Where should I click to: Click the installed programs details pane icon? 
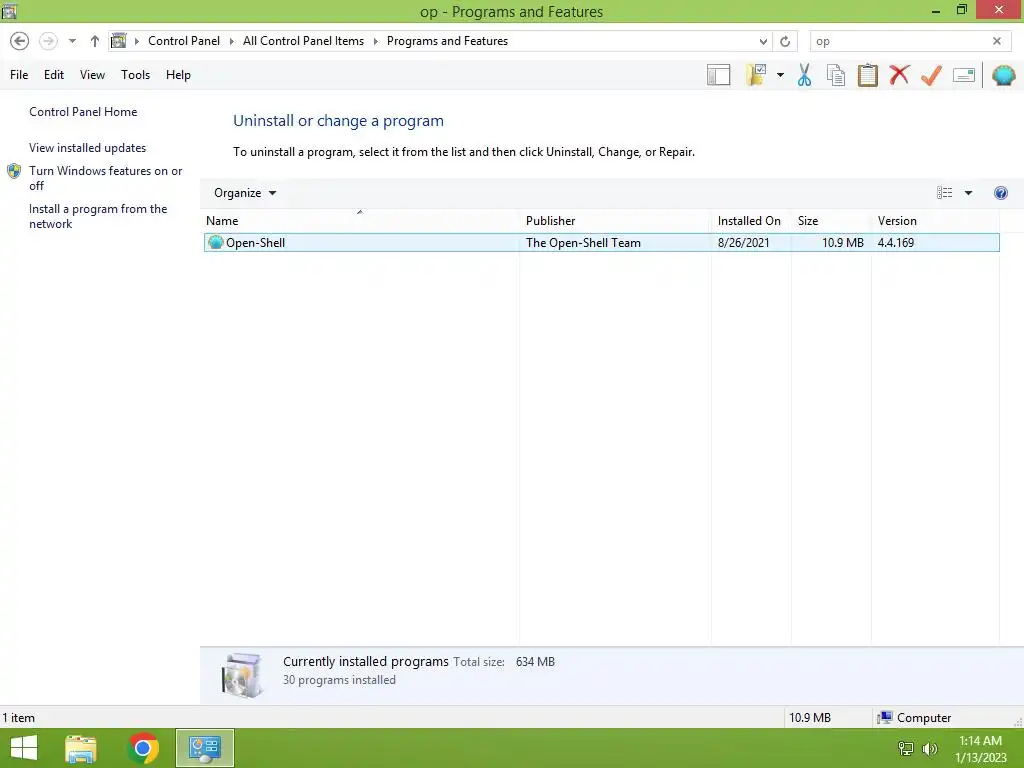point(242,675)
